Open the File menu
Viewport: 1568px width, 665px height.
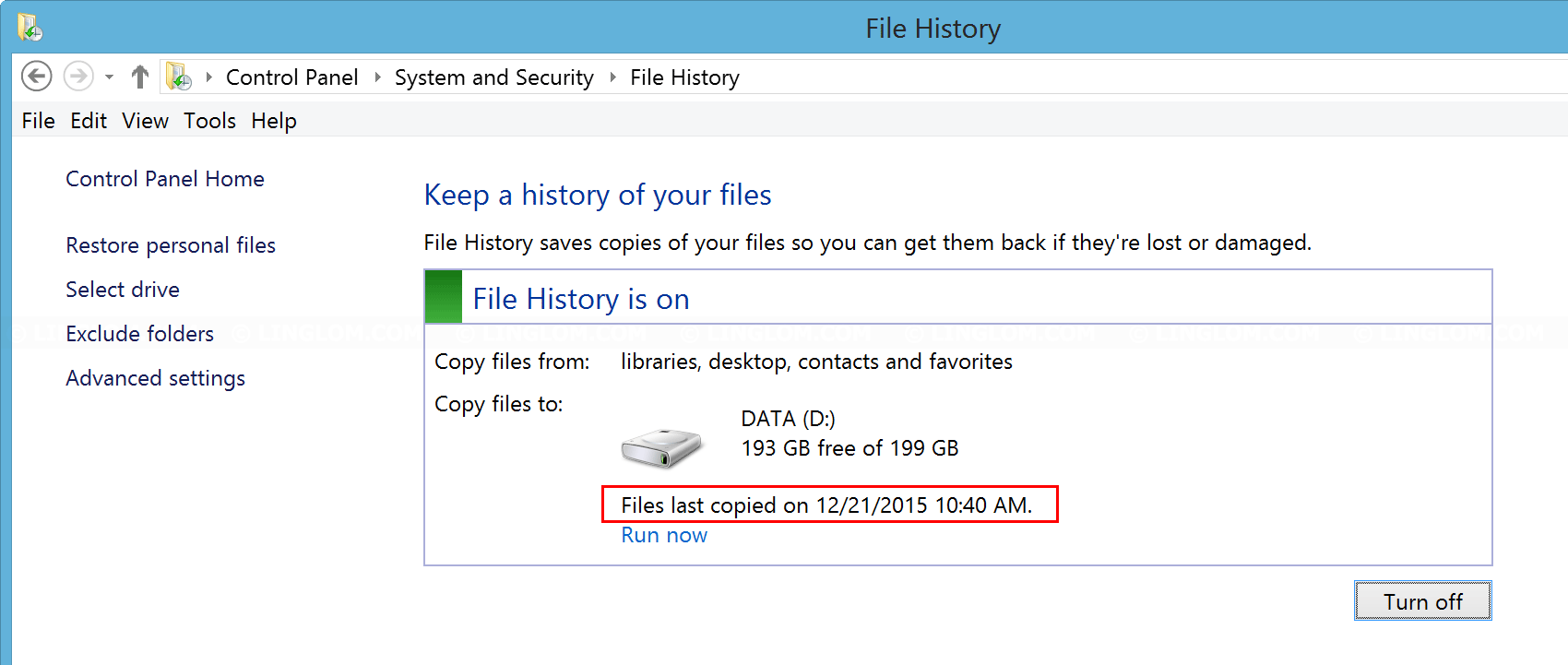point(38,121)
